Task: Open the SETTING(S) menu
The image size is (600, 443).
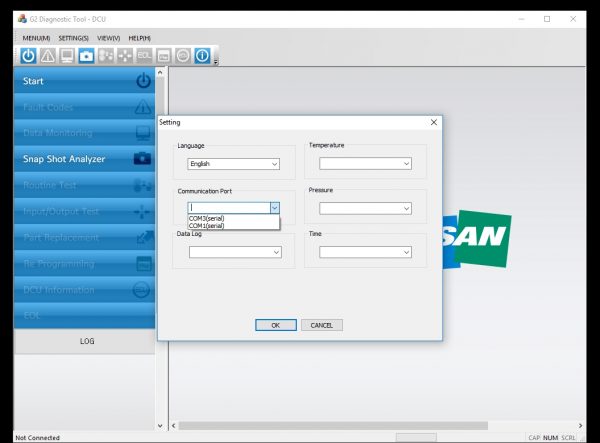Action: pos(73,38)
